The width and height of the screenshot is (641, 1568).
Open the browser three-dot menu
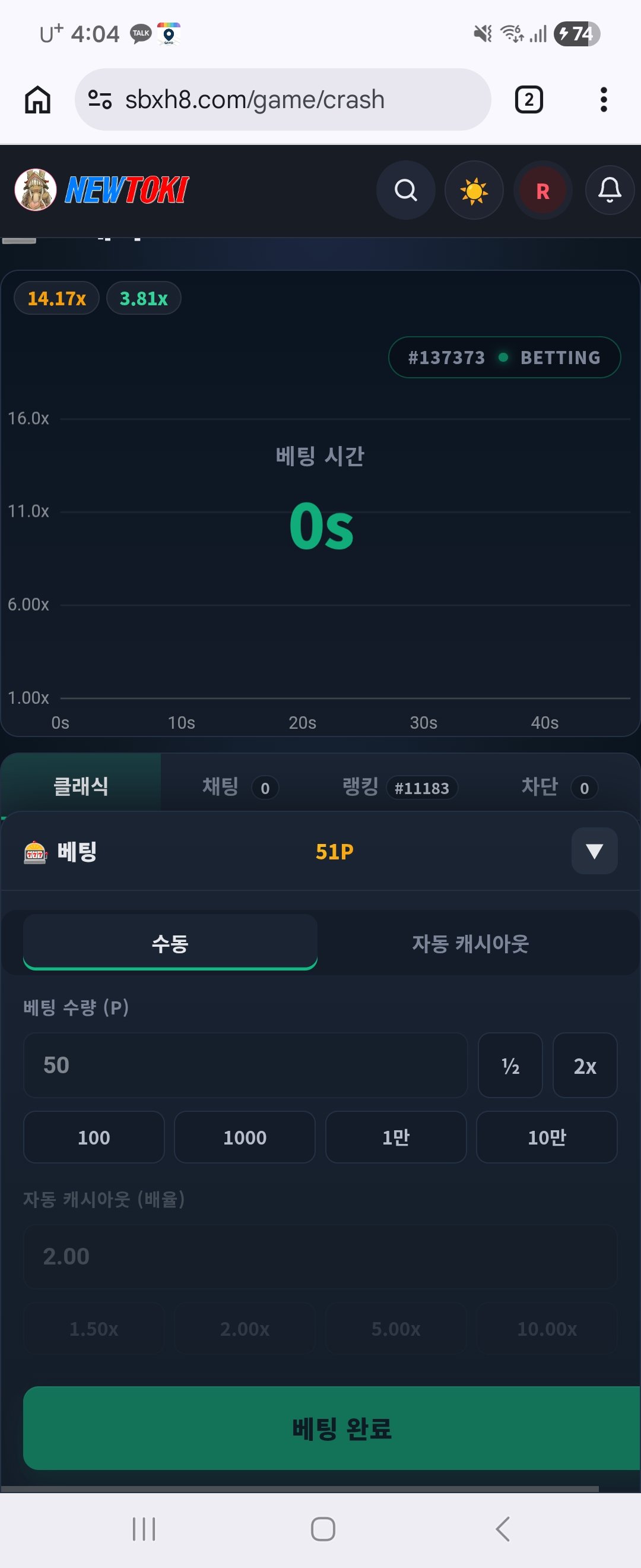point(603,99)
